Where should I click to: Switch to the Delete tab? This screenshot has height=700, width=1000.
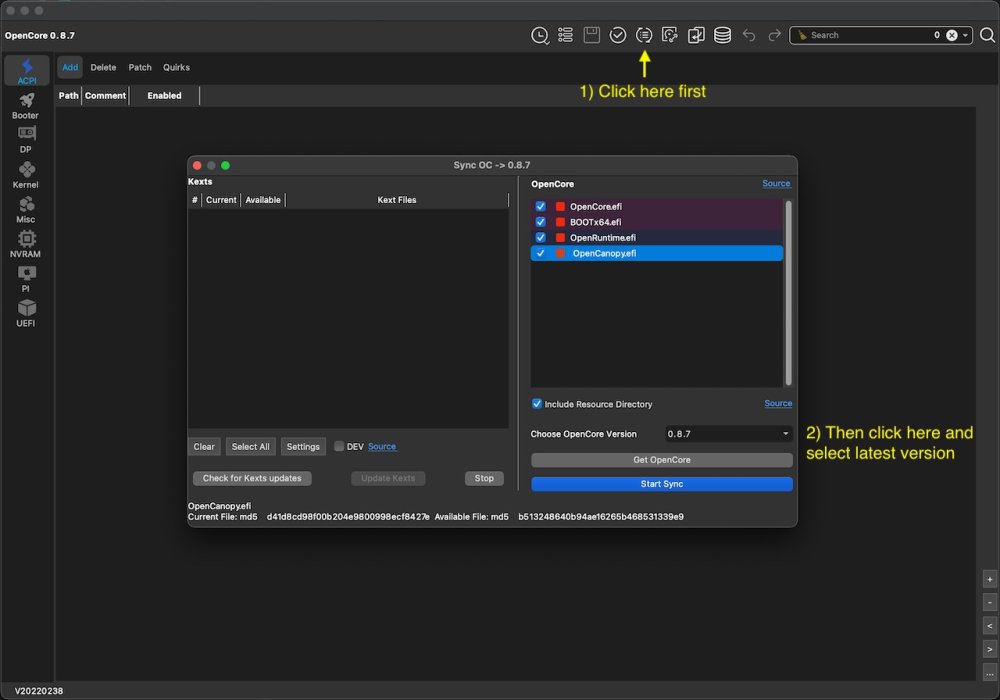pos(103,67)
